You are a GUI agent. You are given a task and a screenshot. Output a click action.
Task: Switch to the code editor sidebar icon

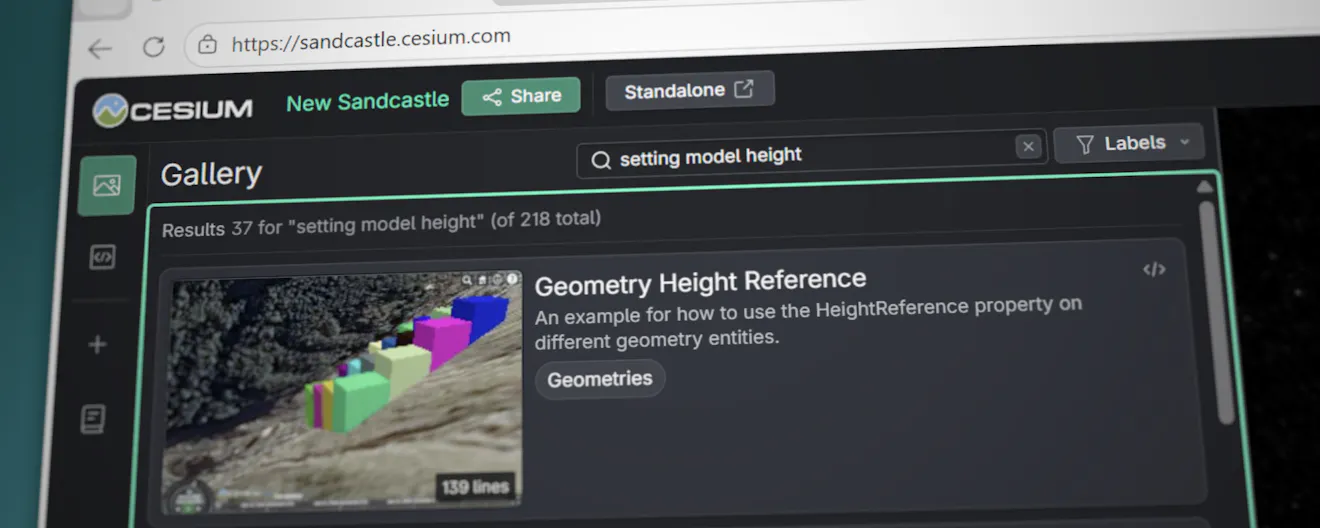[x=102, y=257]
